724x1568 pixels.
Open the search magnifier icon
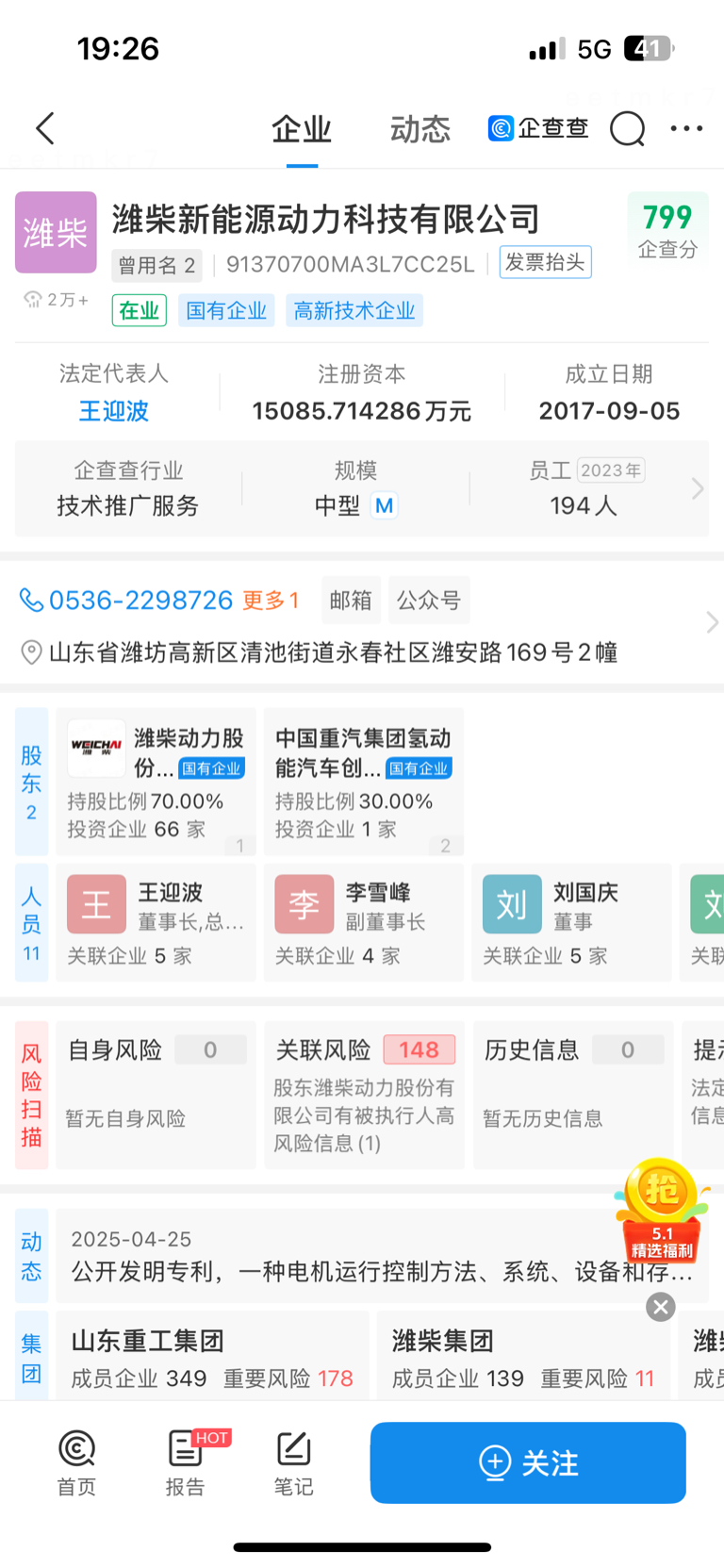627,128
